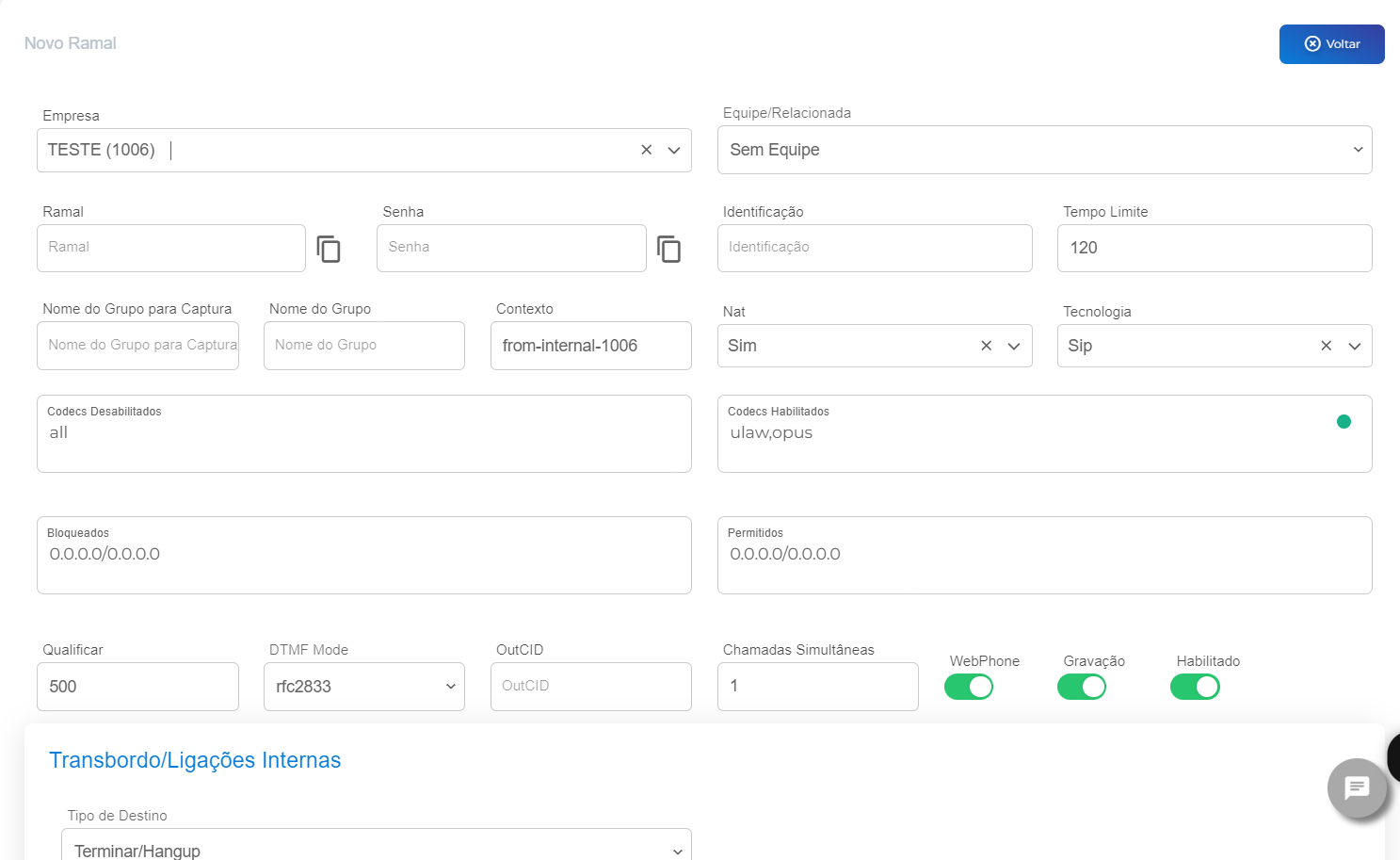Clear the Empresa selection TESTE (1006)
This screenshot has width=1400, height=860.
[646, 150]
